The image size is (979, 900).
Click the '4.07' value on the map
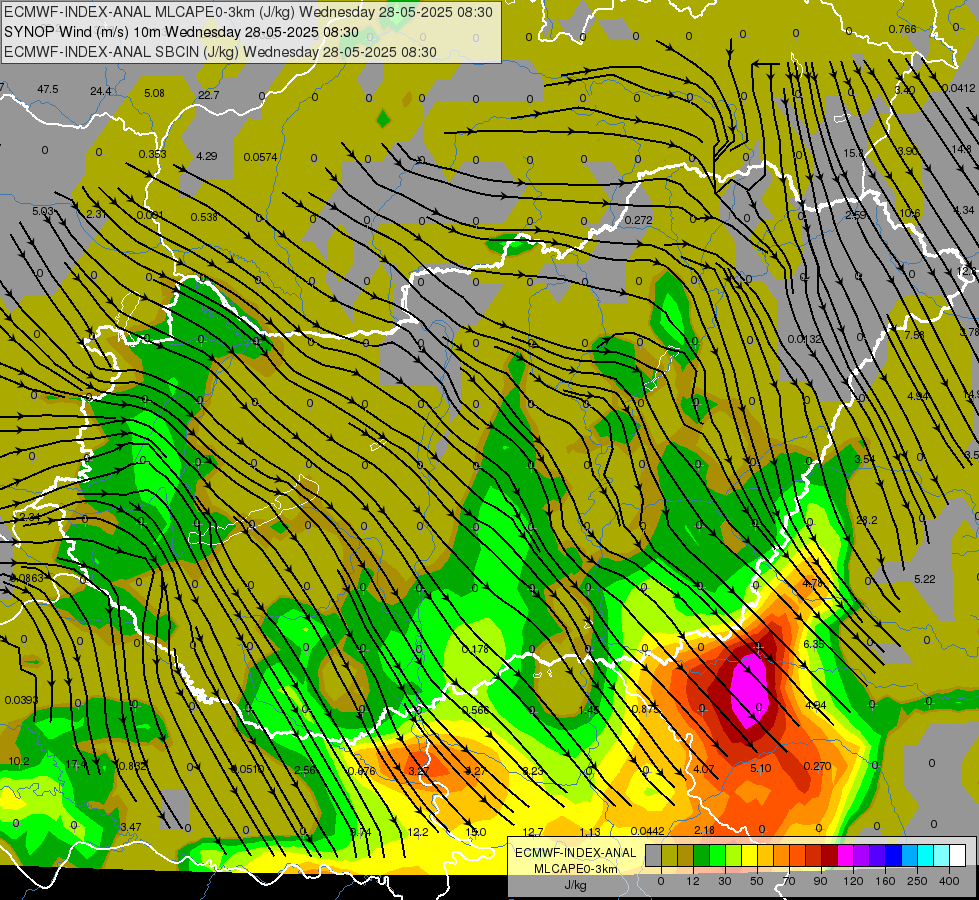click(704, 769)
